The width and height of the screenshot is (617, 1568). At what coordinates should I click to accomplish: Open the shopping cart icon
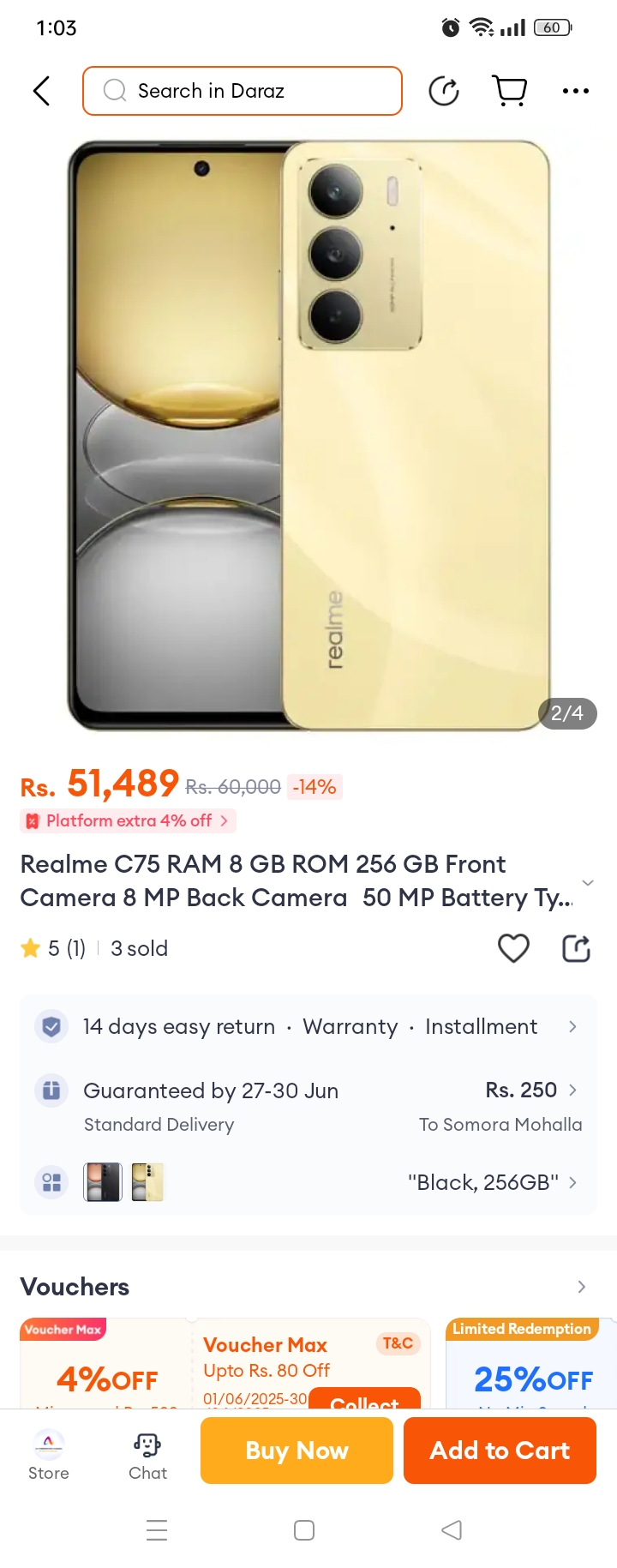coord(510,91)
